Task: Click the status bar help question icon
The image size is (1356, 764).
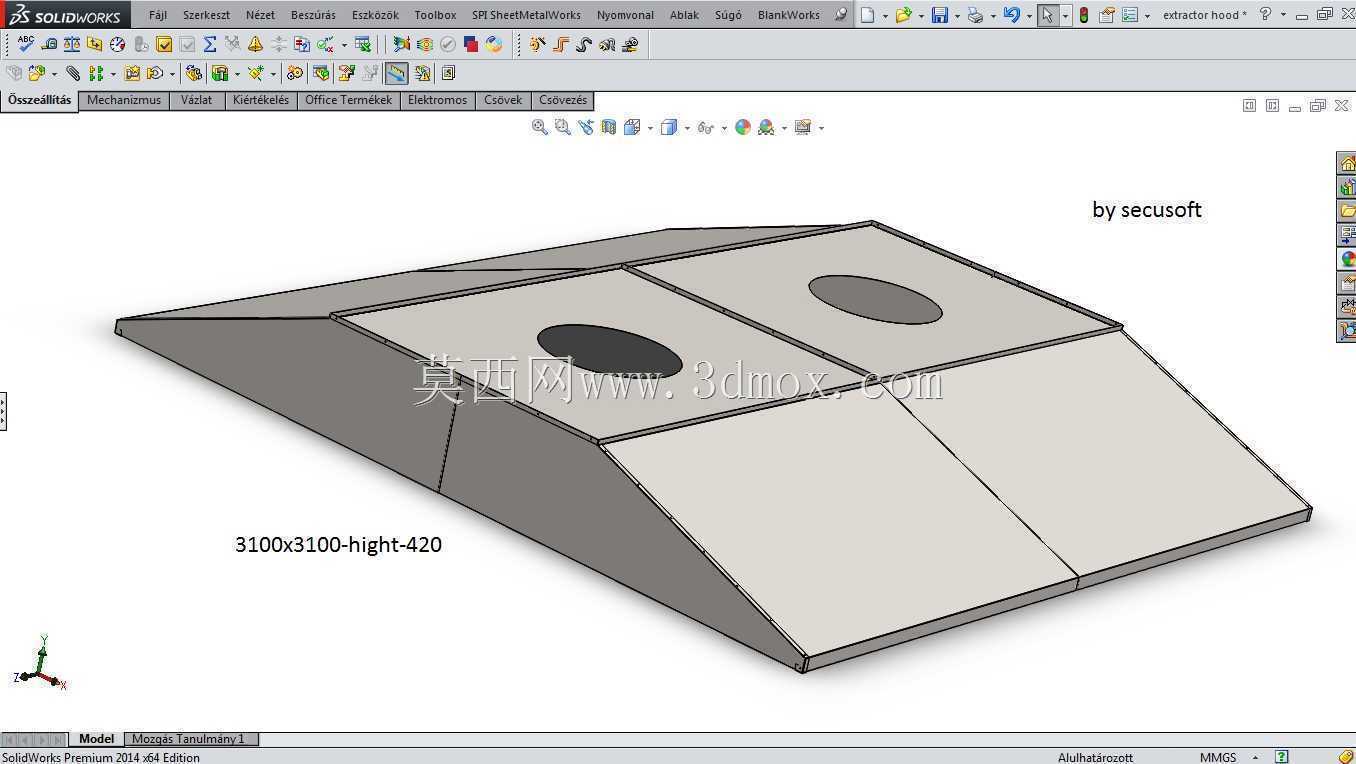Action: pos(1282,757)
